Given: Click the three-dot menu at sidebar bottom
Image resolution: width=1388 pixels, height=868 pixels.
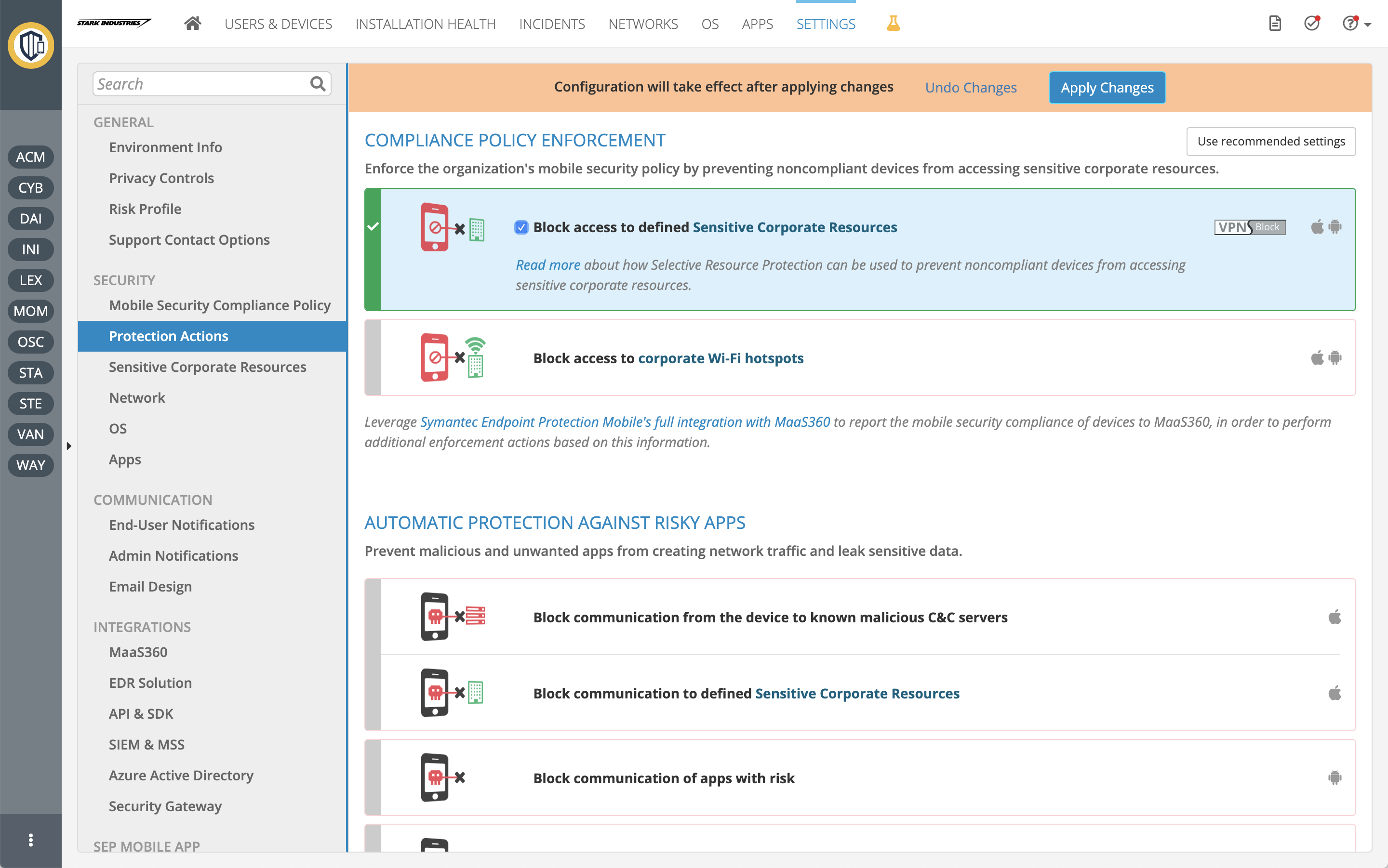Looking at the screenshot, I should point(31,840).
